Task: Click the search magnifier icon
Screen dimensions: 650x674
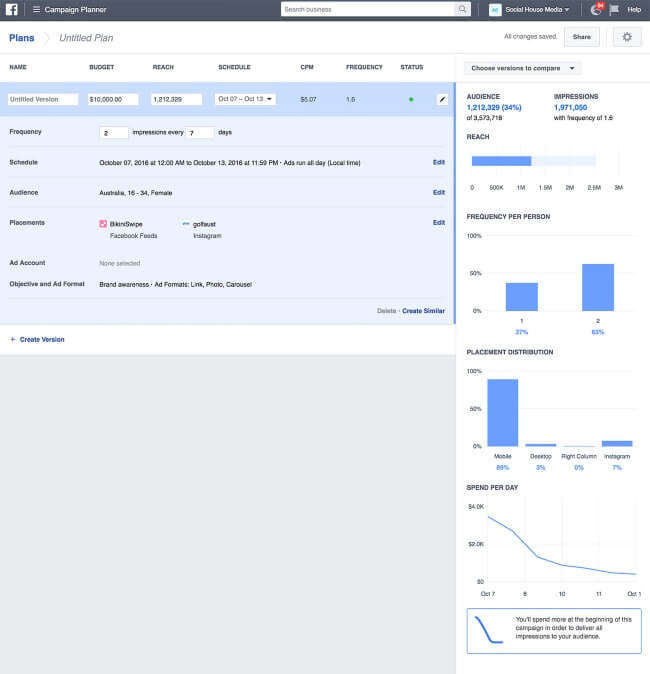Action: pyautogui.click(x=462, y=9)
